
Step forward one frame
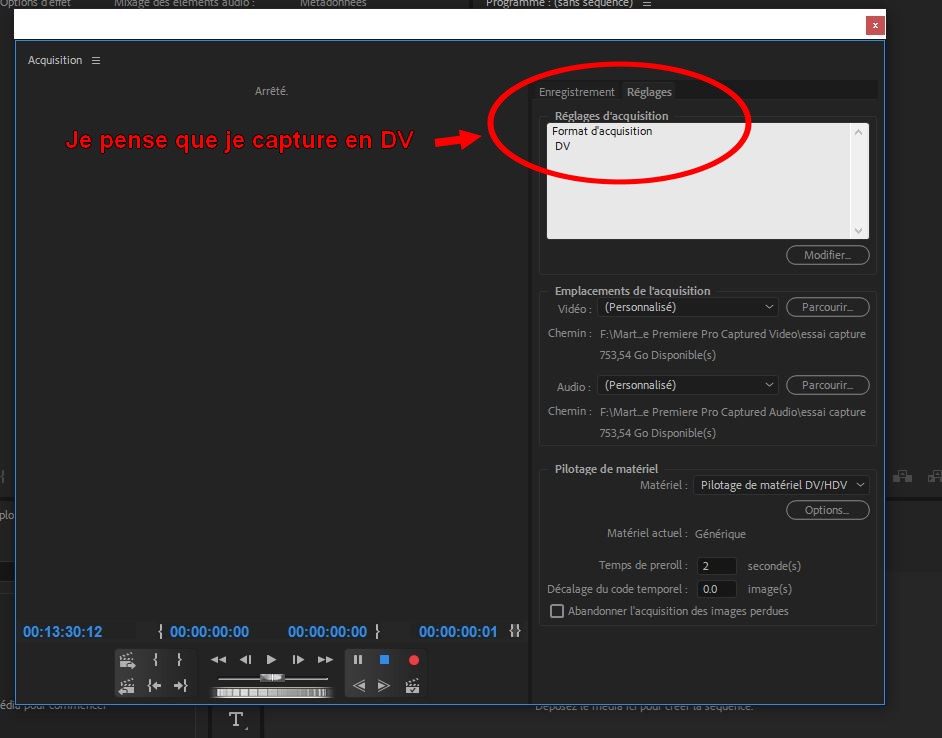pyautogui.click(x=298, y=660)
